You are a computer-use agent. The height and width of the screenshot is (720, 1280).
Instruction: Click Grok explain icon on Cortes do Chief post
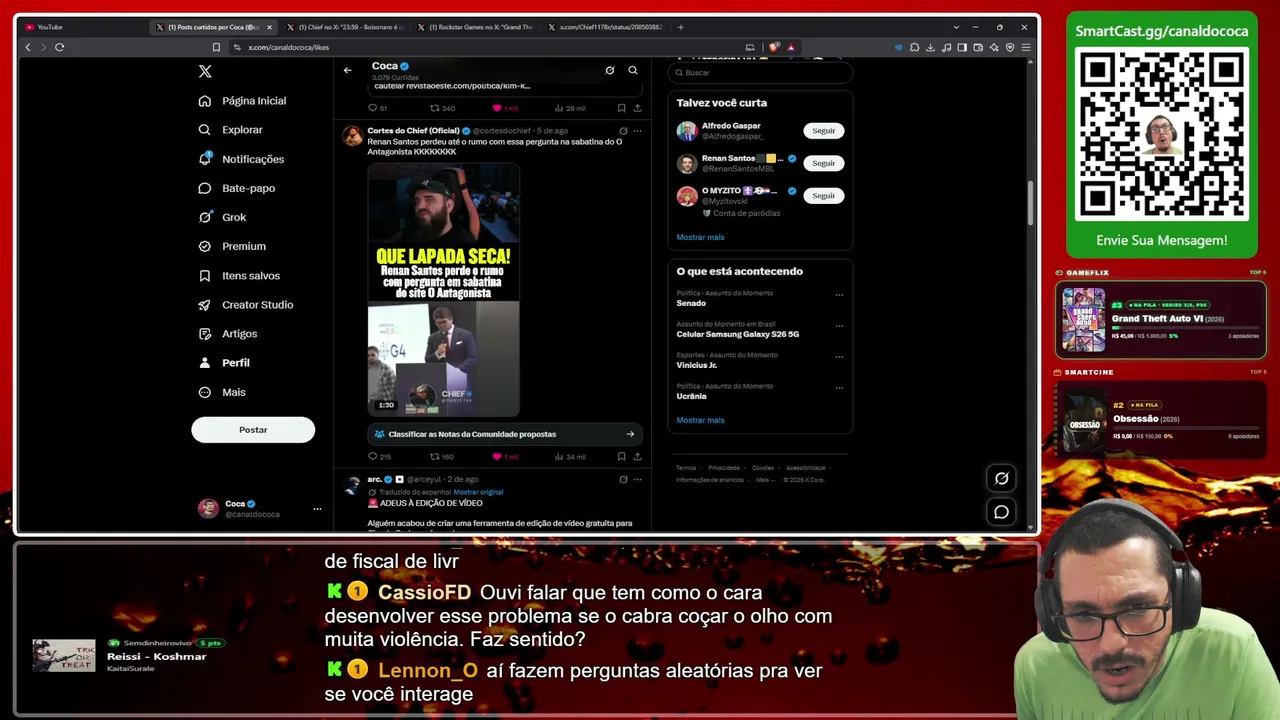pyautogui.click(x=623, y=131)
